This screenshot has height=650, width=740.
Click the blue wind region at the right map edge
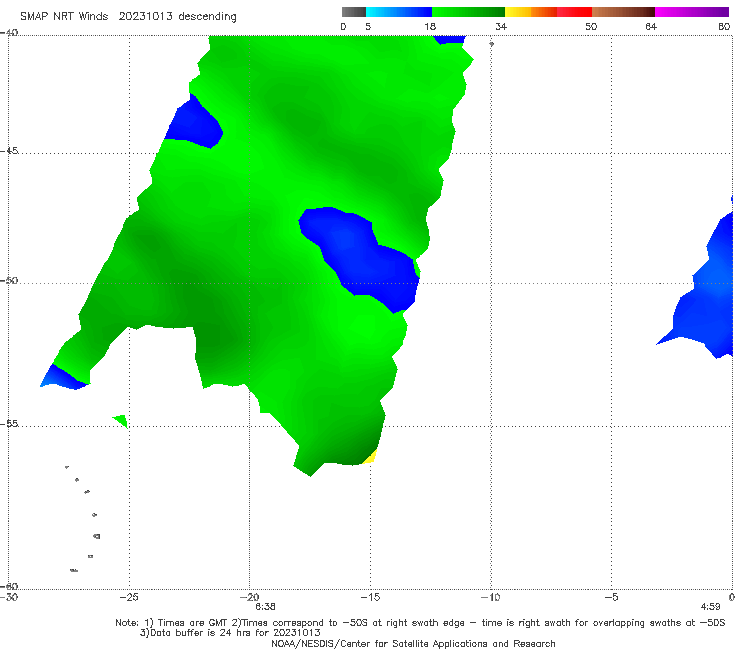(706, 293)
